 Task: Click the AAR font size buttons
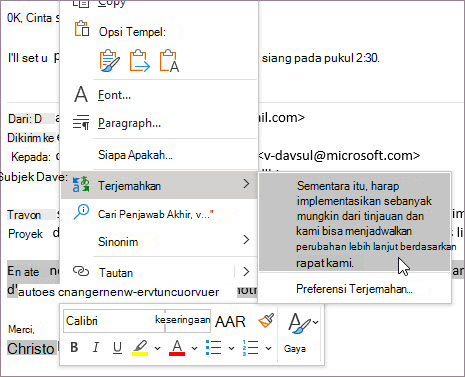[x=230, y=322]
